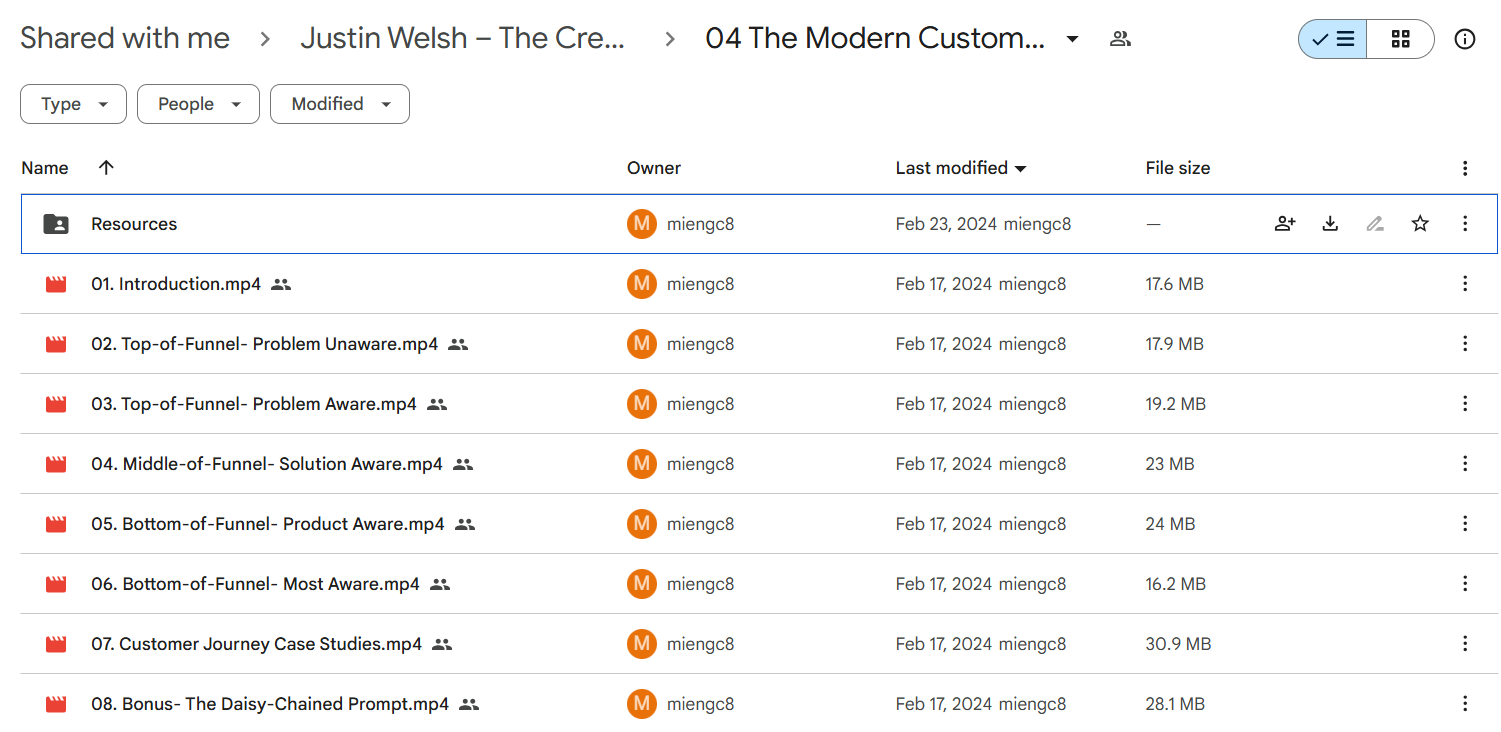The image size is (1501, 732).
Task: Reverse sort direction arrow next to Name
Action: (x=106, y=168)
